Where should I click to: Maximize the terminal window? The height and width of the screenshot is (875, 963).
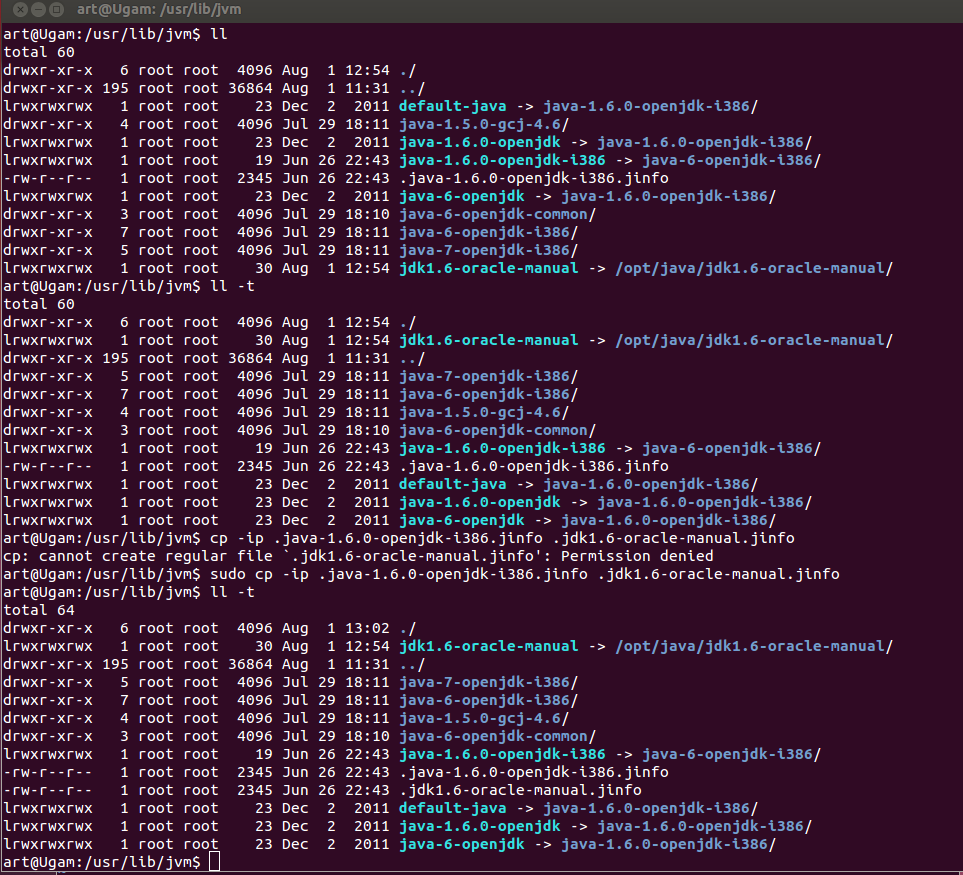pos(57,10)
